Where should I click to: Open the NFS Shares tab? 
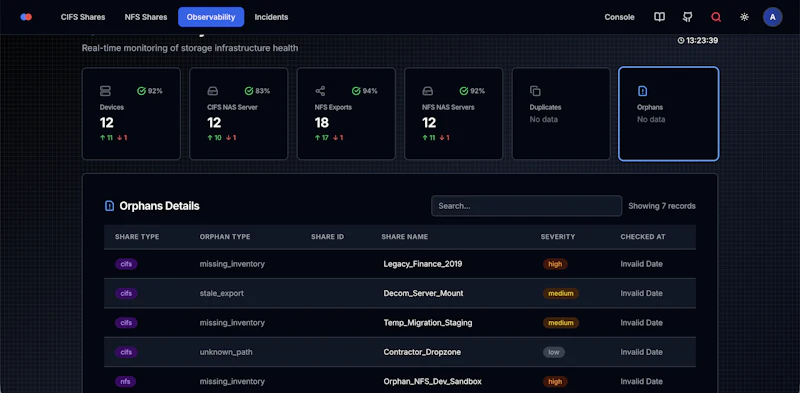click(x=146, y=17)
